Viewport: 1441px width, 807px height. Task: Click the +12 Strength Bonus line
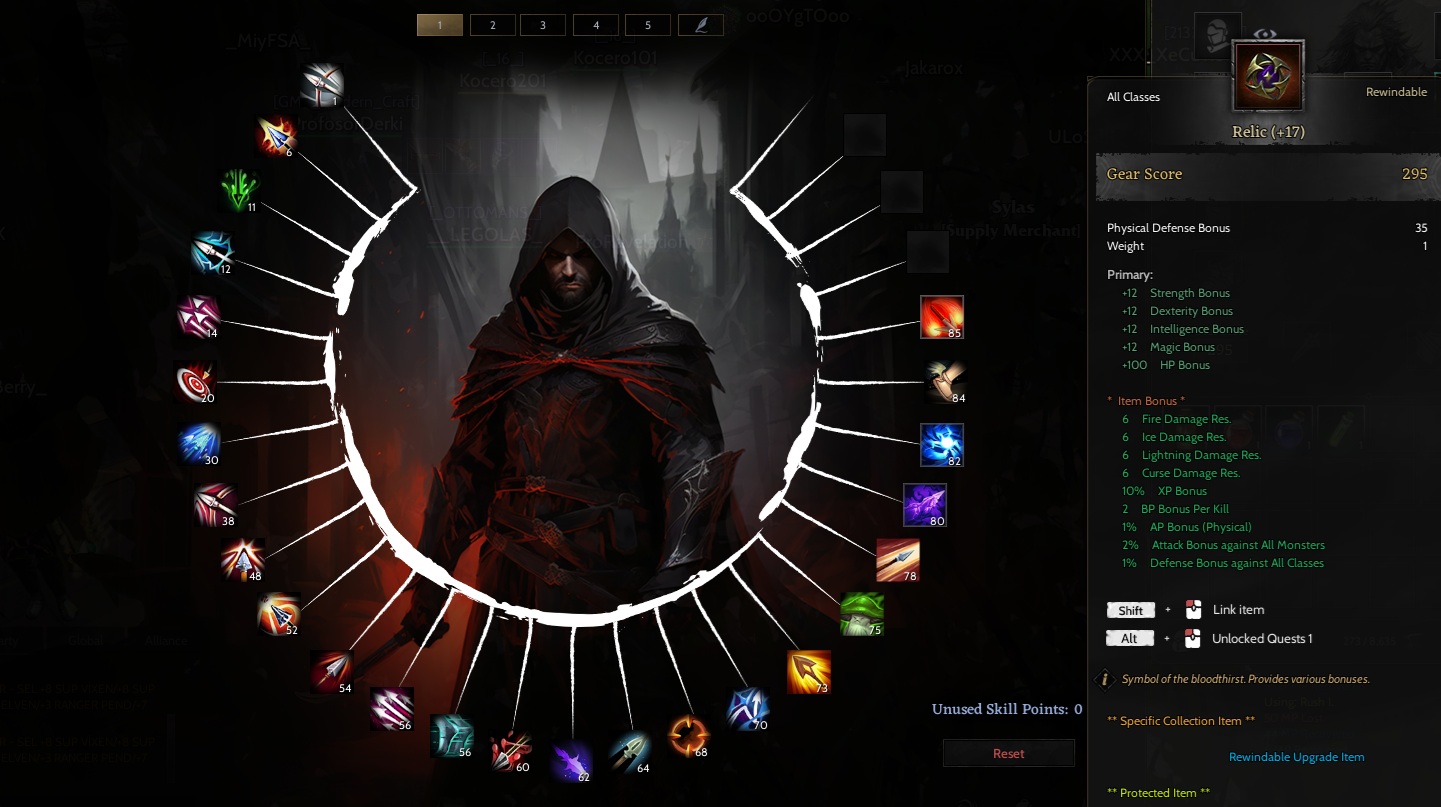pyautogui.click(x=1176, y=293)
